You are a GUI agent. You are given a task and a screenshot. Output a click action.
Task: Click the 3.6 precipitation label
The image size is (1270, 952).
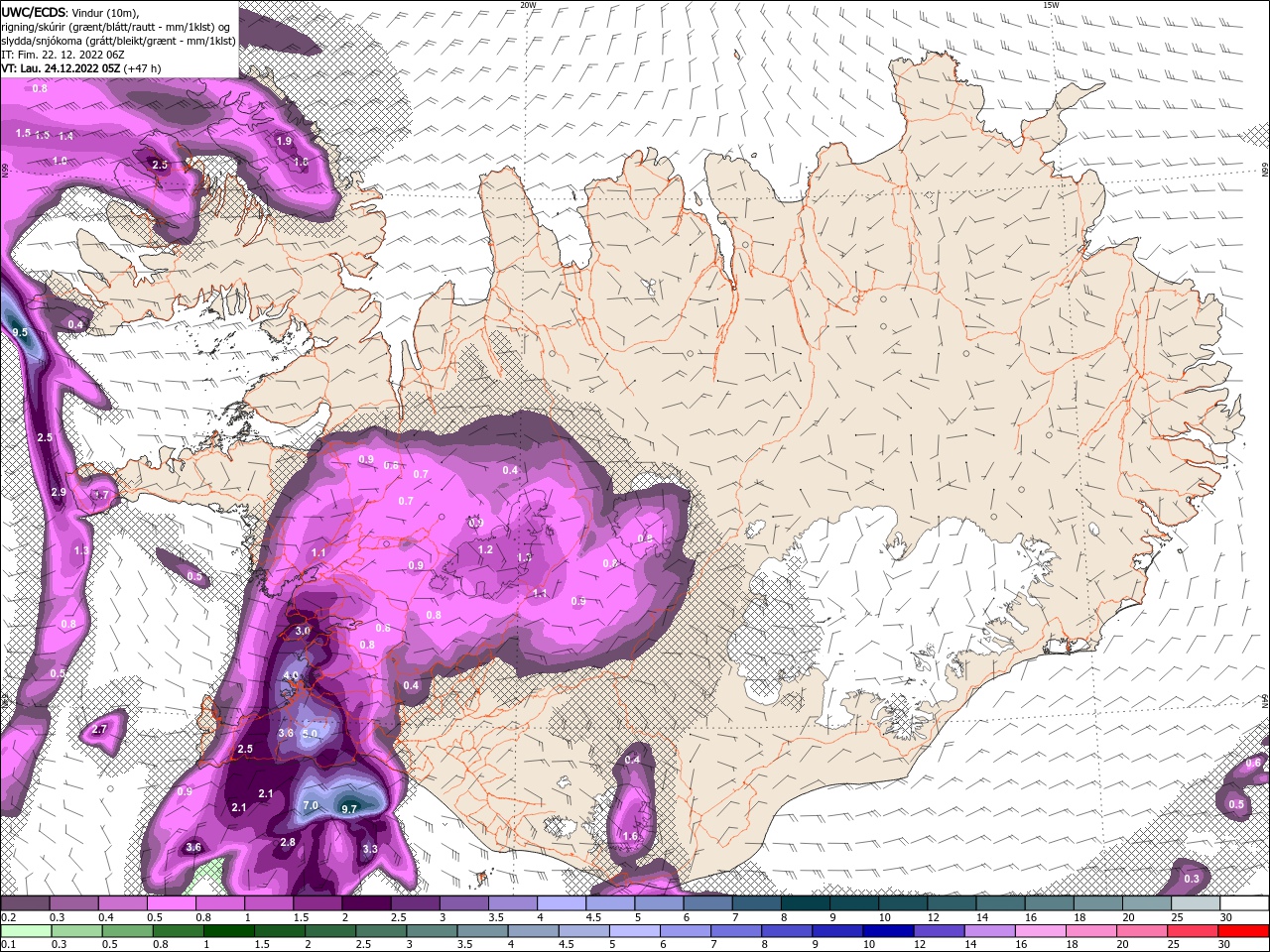tap(193, 847)
